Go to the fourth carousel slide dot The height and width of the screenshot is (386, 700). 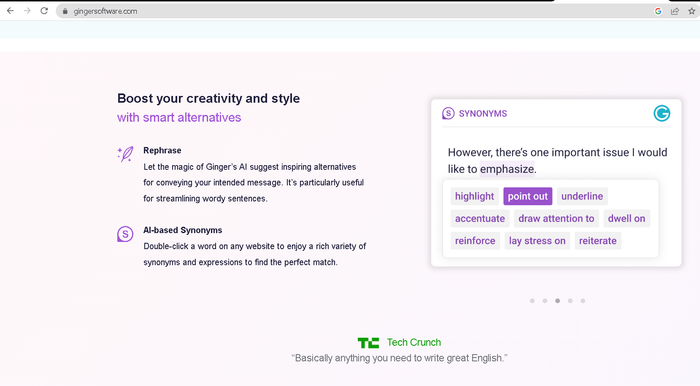570,301
